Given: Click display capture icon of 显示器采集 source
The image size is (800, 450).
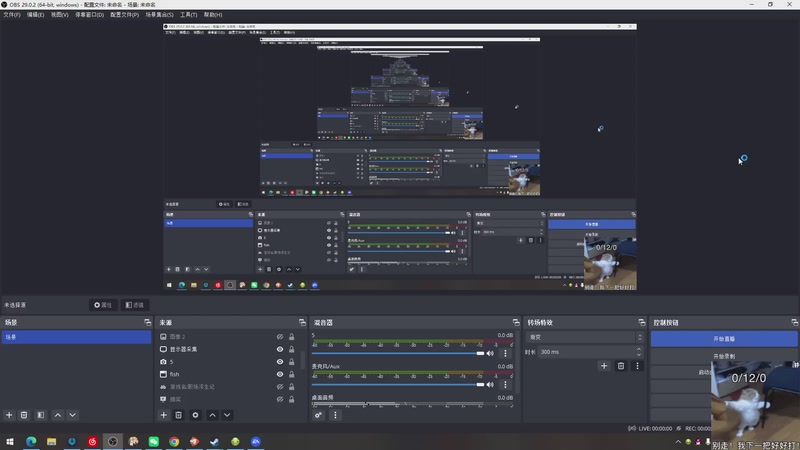Looking at the screenshot, I should 163,349.
